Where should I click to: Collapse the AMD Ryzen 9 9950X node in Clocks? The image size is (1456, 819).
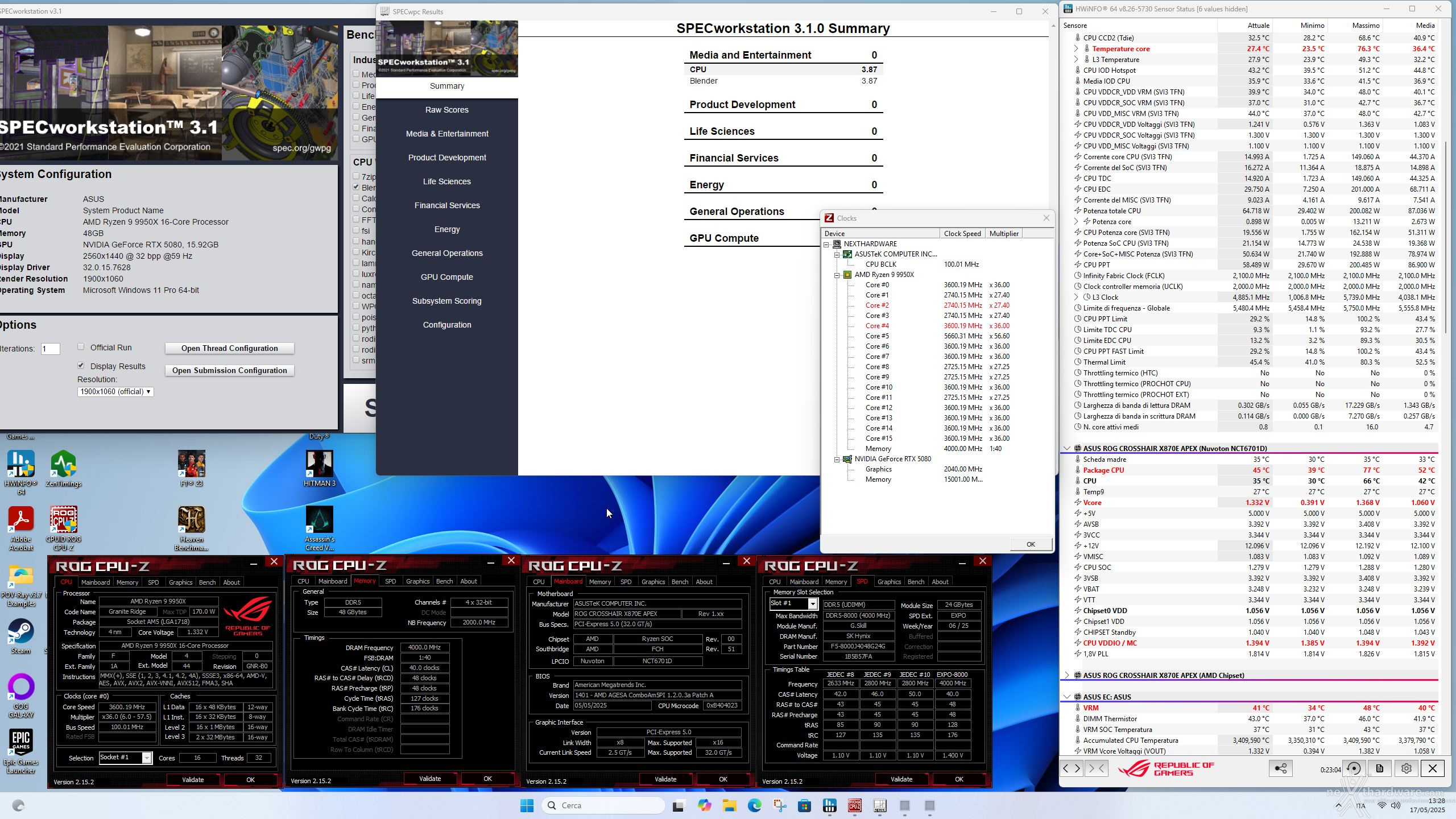(837, 275)
